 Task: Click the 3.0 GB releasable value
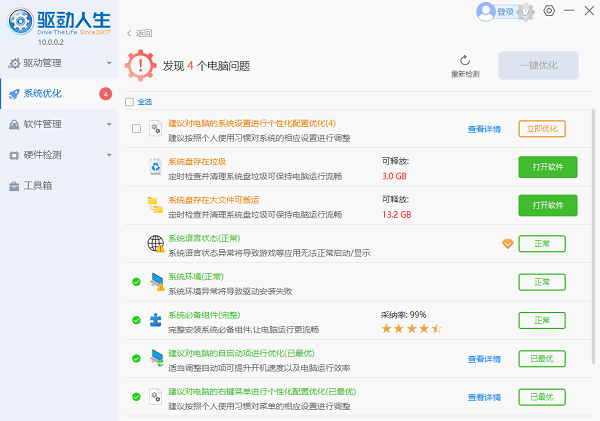(x=394, y=176)
